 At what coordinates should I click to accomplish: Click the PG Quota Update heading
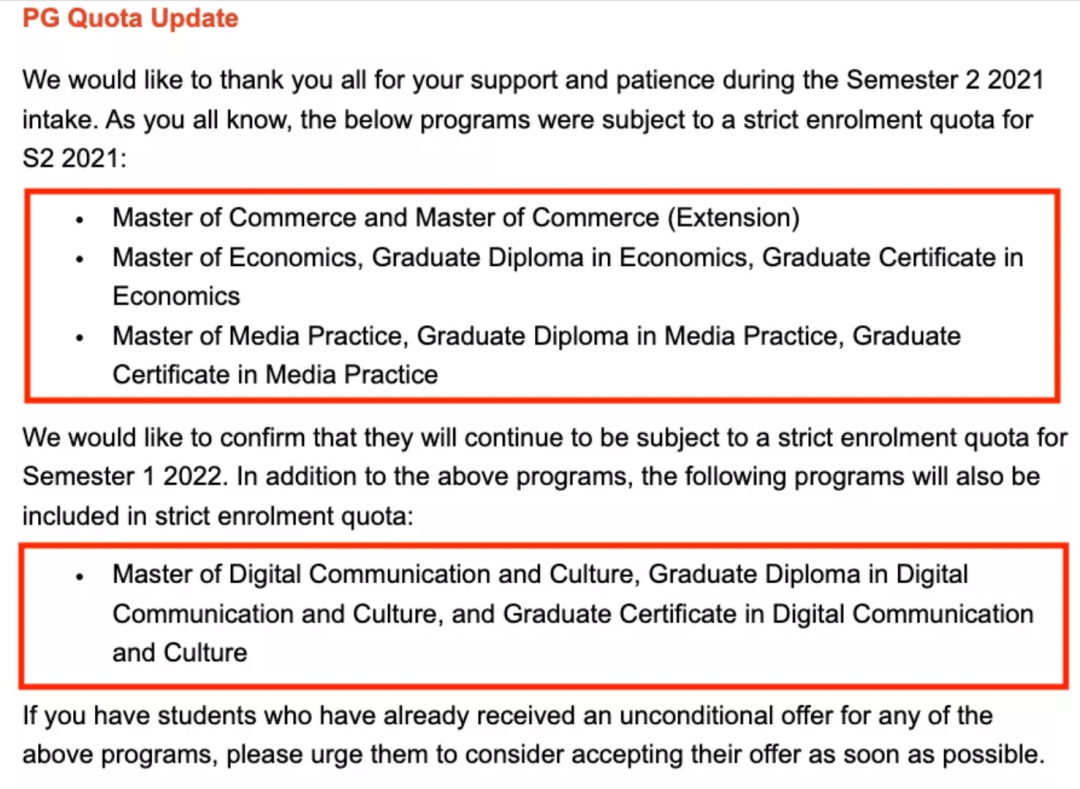tap(130, 18)
